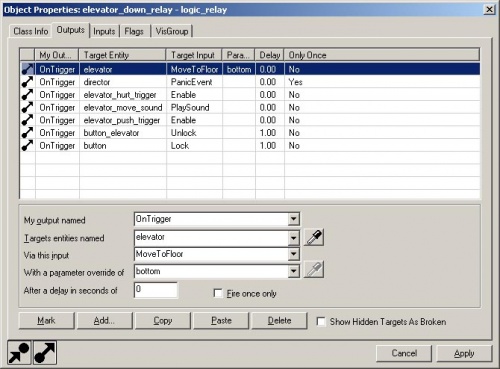Image resolution: width=500 pixels, height=369 pixels.
Task: Click the incoming-arrow icon at bottom left
Action: pyautogui.click(x=19, y=352)
